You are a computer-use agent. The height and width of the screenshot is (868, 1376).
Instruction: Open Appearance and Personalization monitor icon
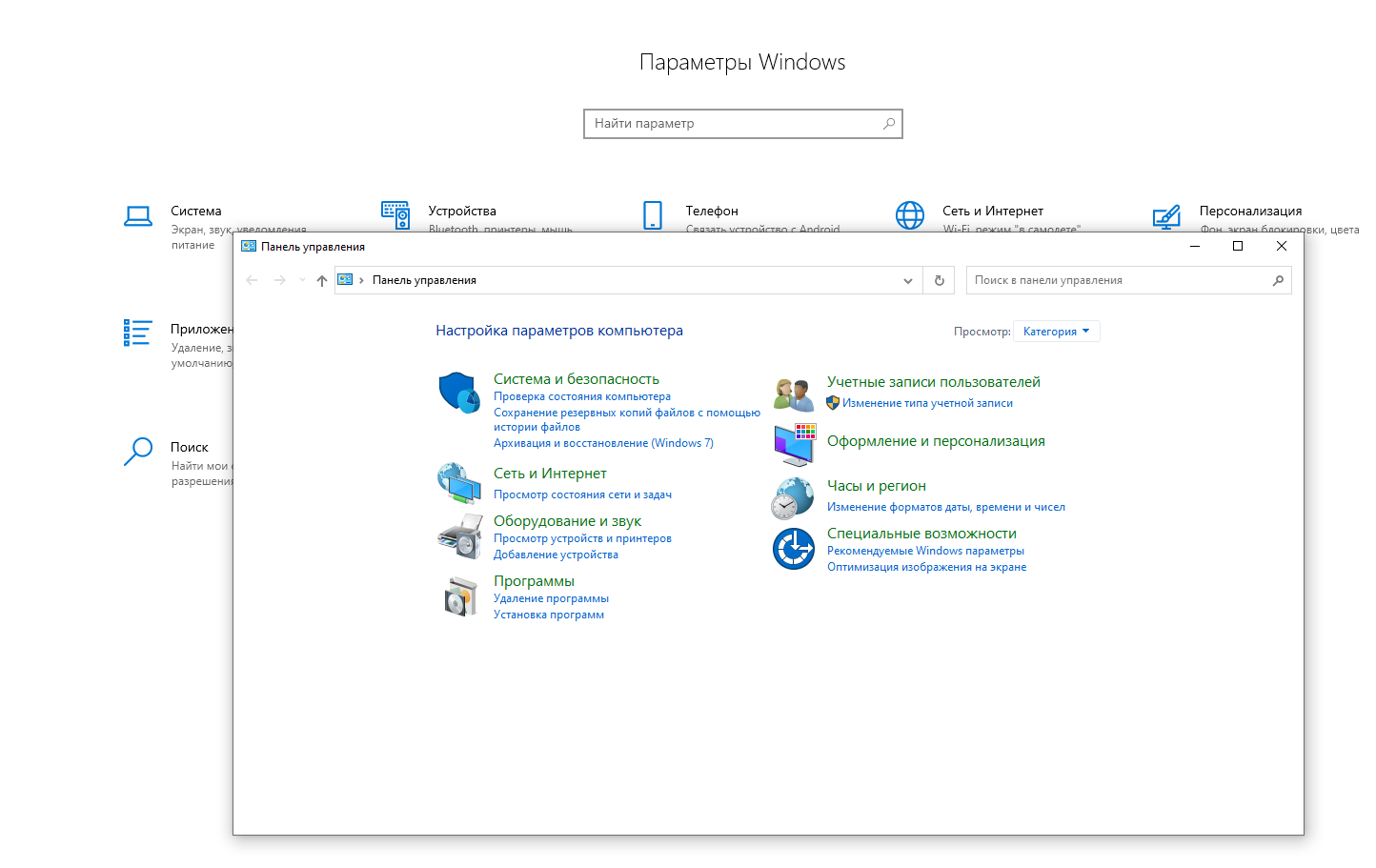pyautogui.click(x=794, y=443)
